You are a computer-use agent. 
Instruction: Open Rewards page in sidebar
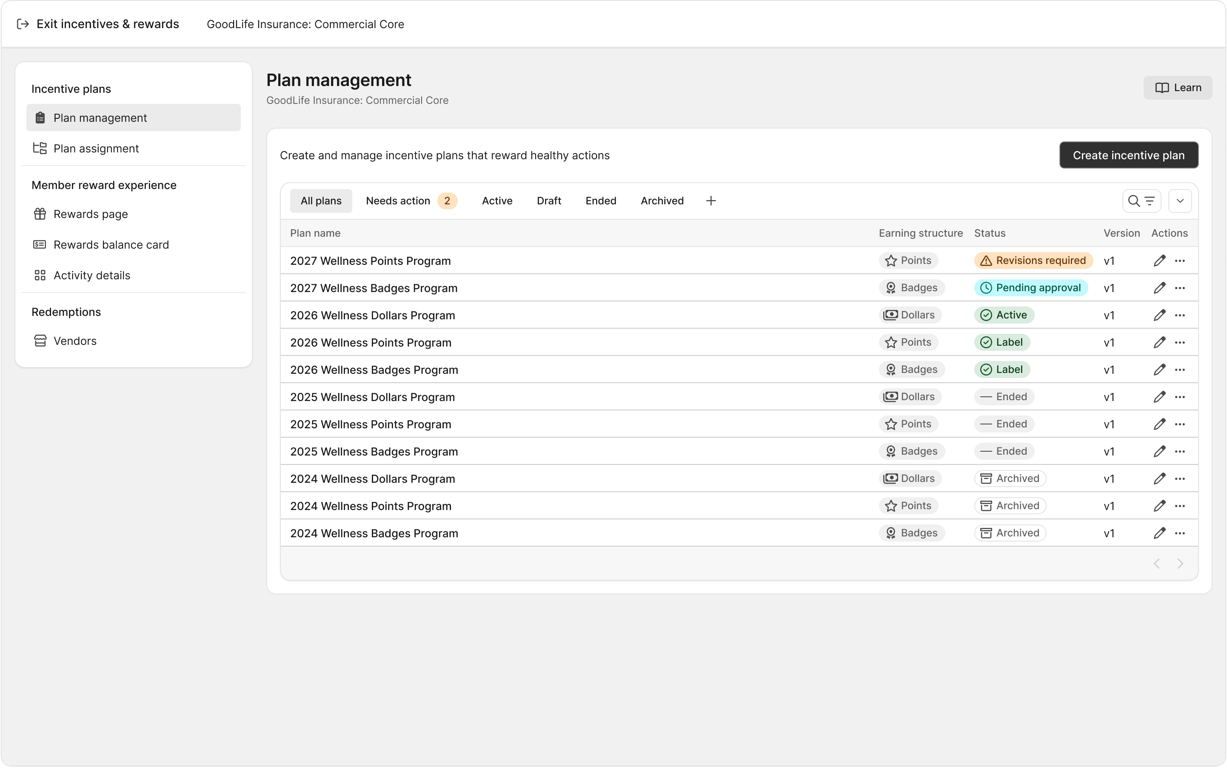tap(134, 214)
